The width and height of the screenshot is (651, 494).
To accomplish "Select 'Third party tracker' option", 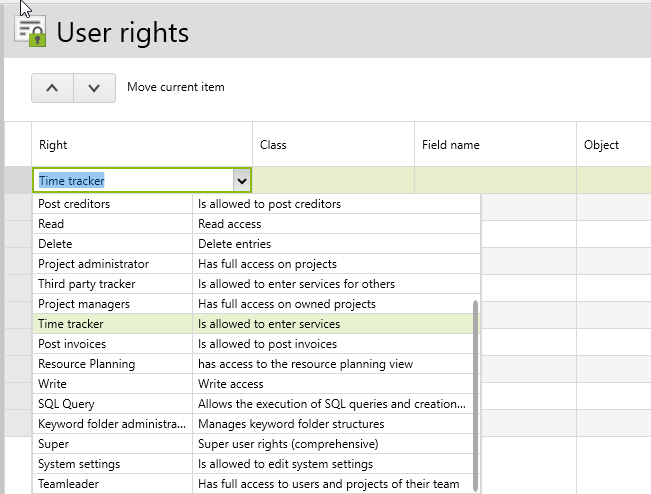I will 86,284.
